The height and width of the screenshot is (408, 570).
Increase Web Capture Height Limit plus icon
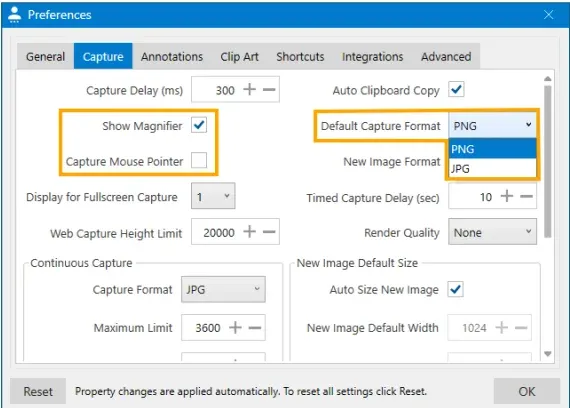[x=250, y=231]
